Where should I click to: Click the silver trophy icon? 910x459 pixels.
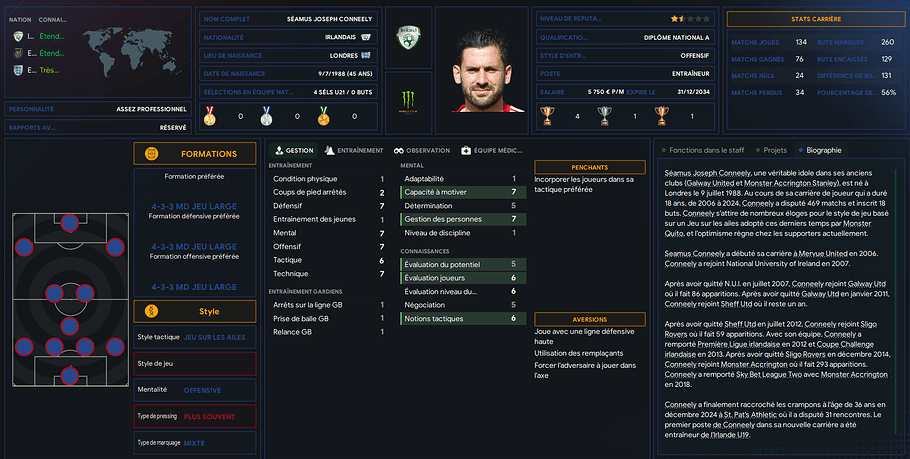click(603, 116)
